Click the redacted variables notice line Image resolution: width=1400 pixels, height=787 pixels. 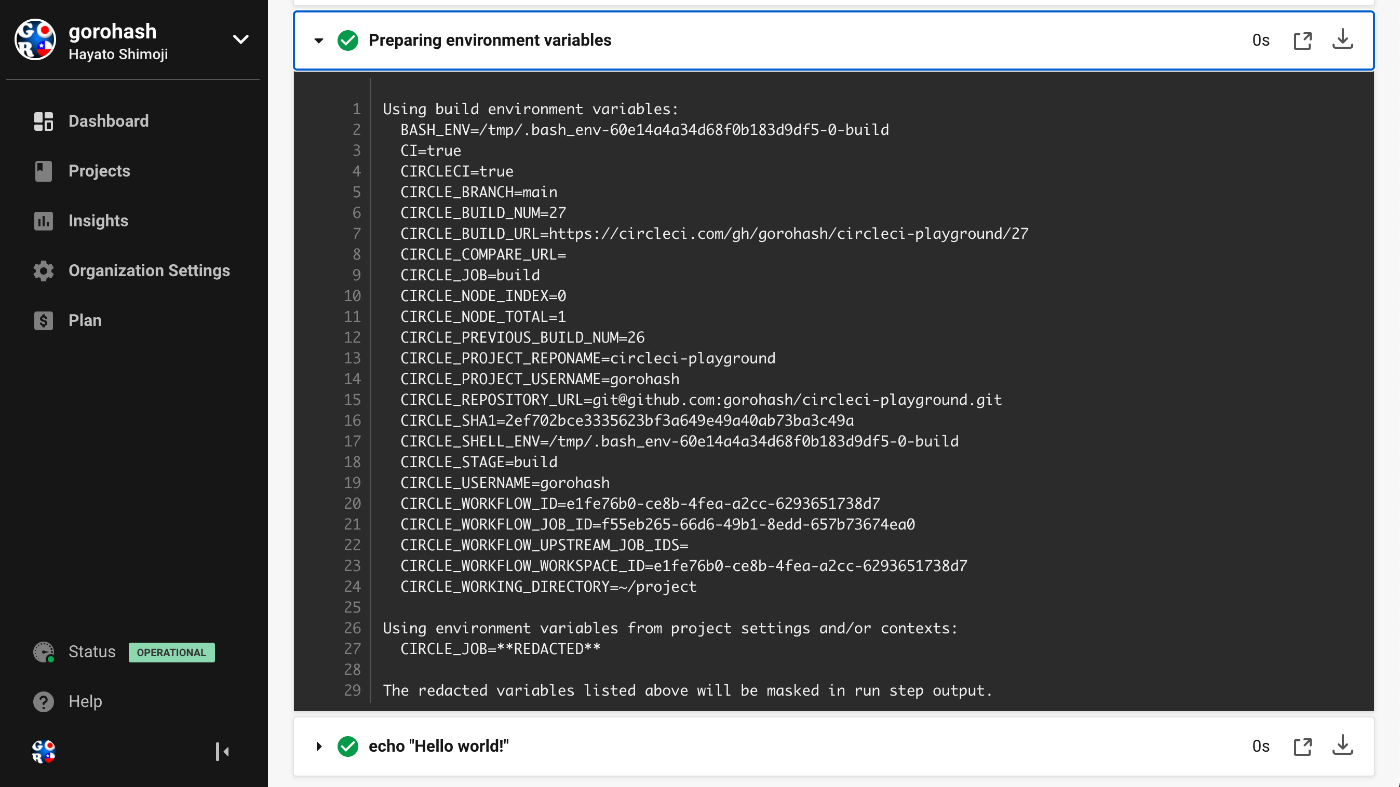(687, 691)
